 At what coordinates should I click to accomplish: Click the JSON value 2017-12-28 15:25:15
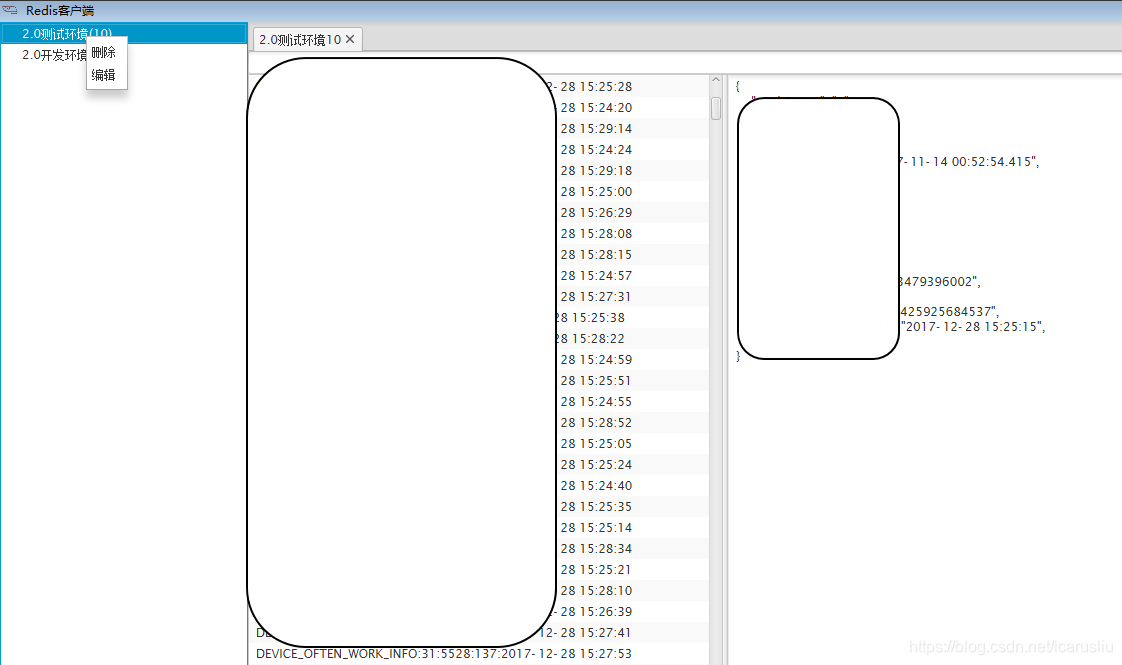(973, 326)
